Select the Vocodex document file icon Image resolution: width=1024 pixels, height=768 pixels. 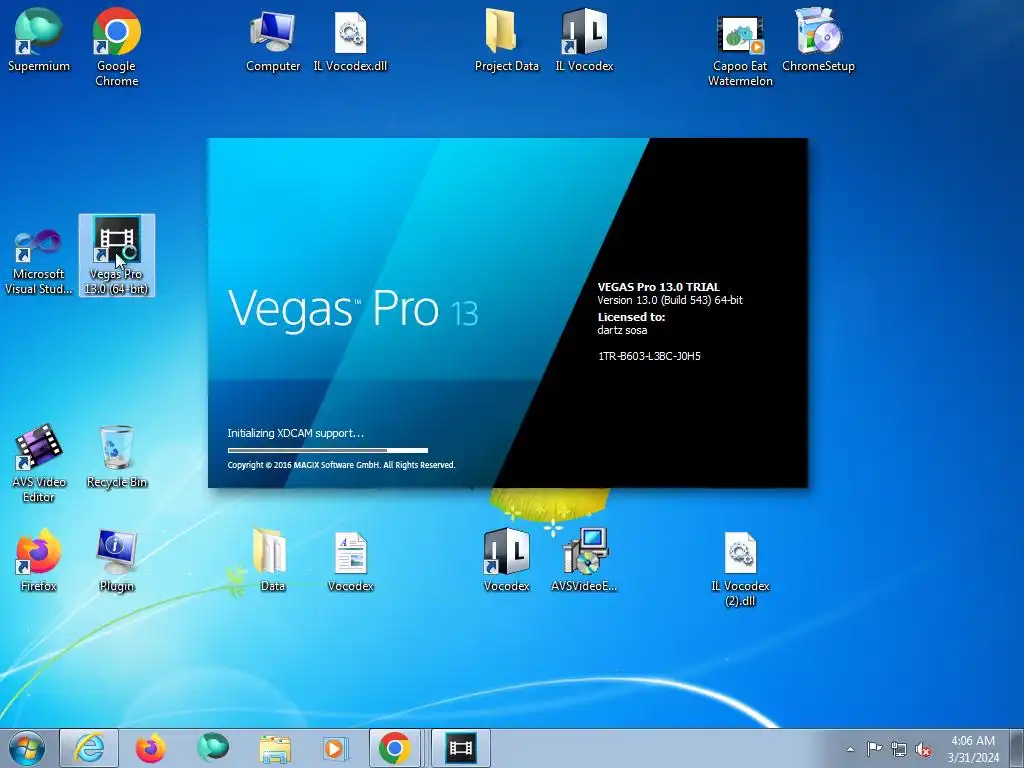pyautogui.click(x=350, y=560)
